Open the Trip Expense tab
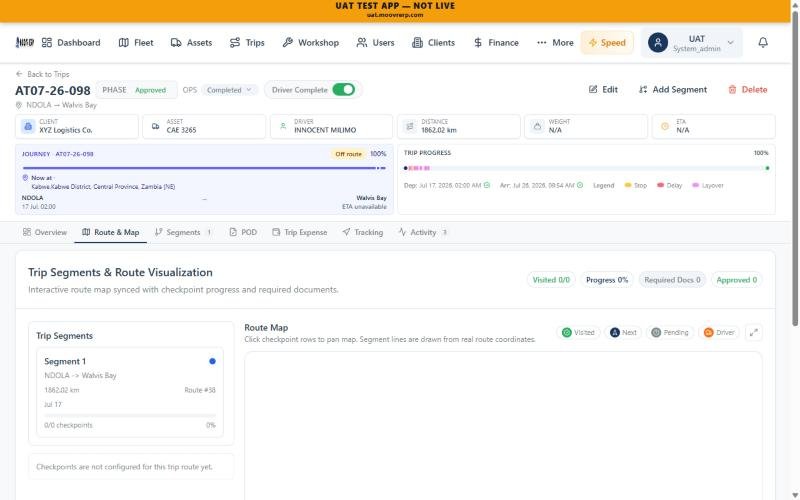The width and height of the screenshot is (800, 500). (x=299, y=232)
